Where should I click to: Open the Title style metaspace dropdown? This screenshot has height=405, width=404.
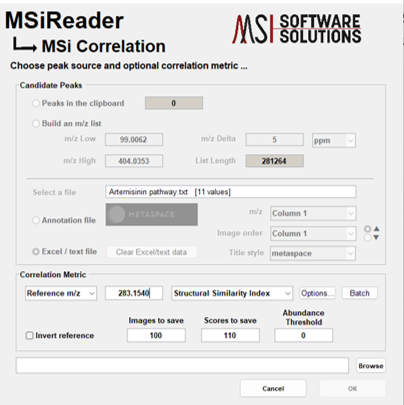[x=313, y=253]
